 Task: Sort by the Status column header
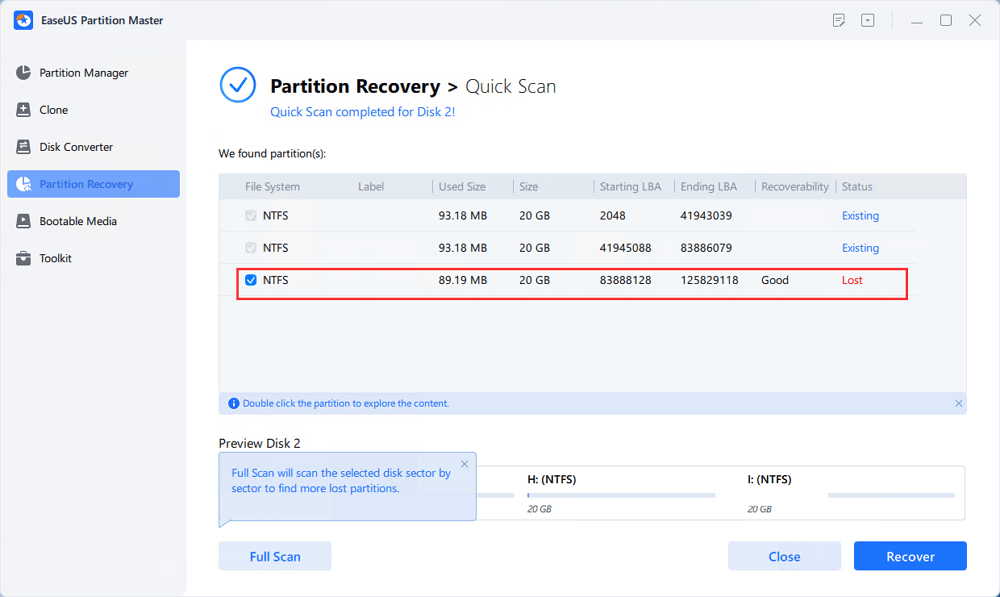point(857,187)
